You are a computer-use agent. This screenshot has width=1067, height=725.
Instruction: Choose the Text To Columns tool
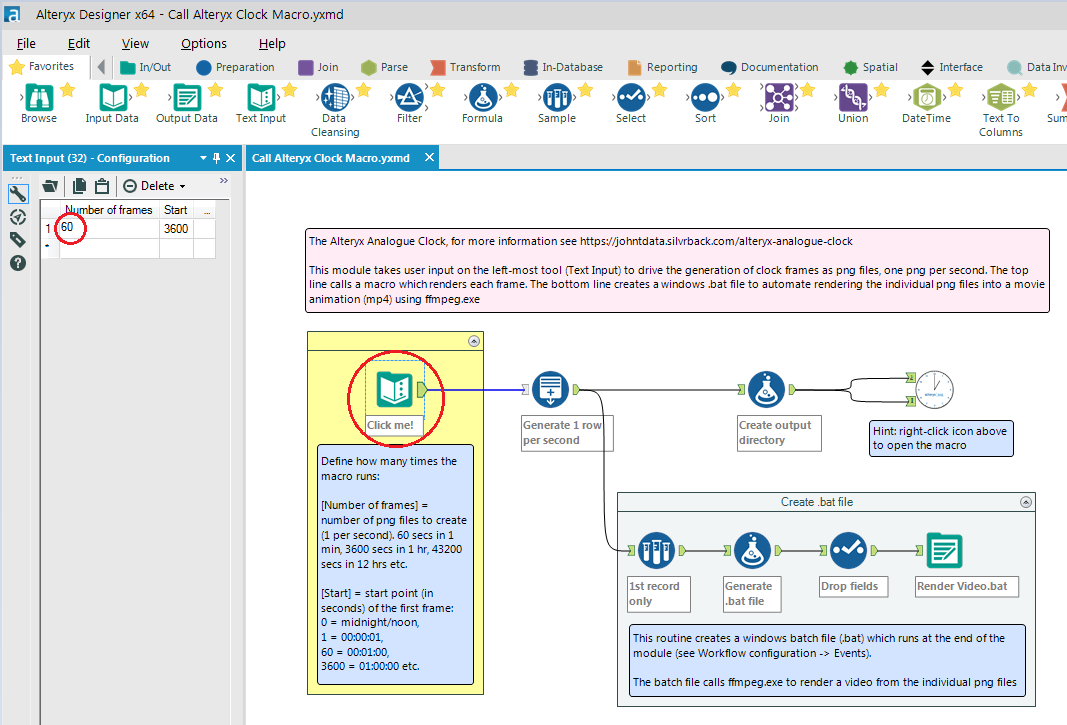[x=1001, y=97]
